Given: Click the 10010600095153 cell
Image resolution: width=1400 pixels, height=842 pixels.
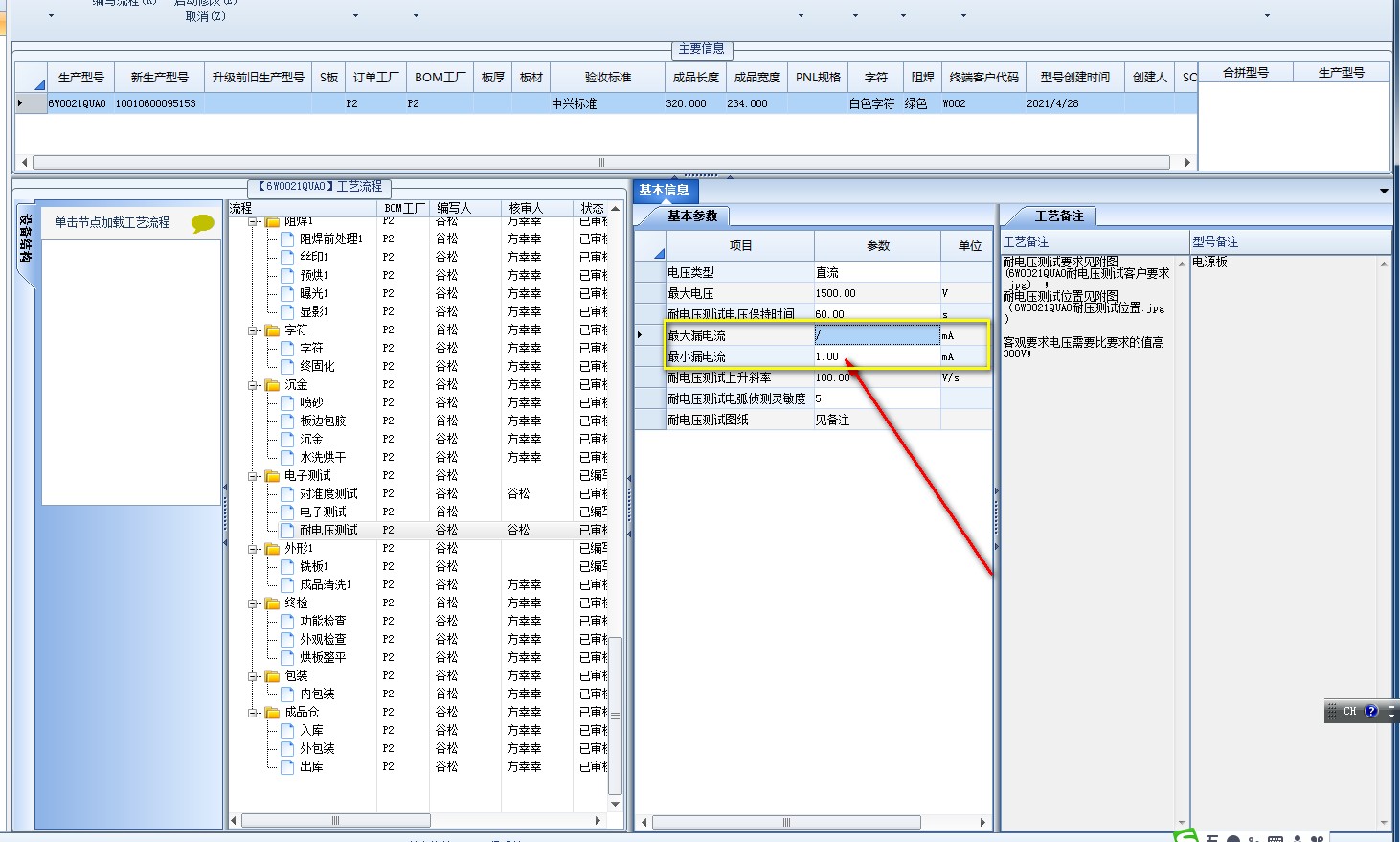Looking at the screenshot, I should (x=159, y=103).
